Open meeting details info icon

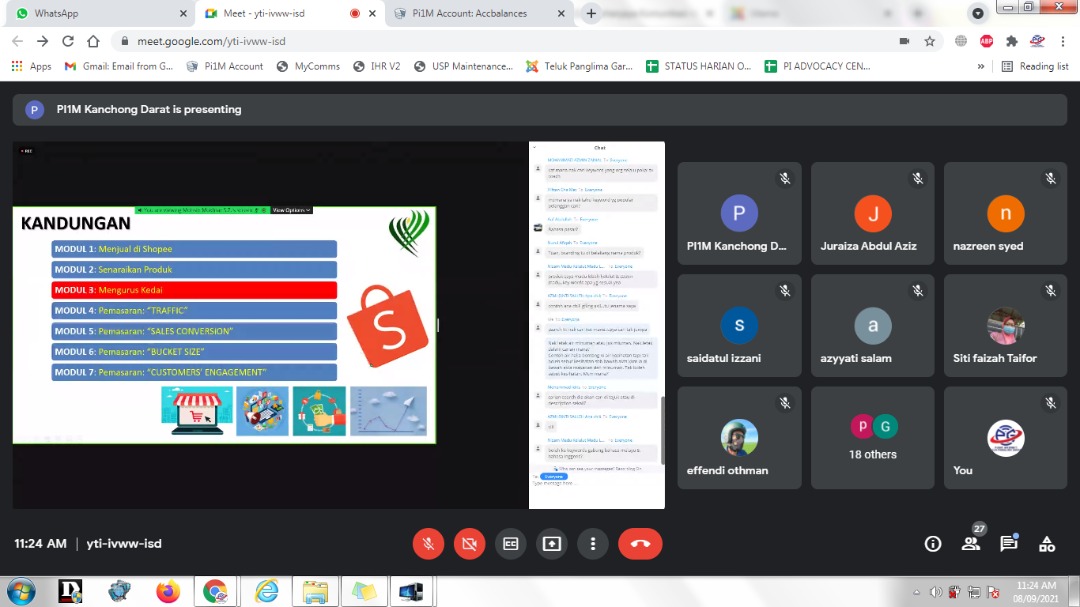(933, 544)
